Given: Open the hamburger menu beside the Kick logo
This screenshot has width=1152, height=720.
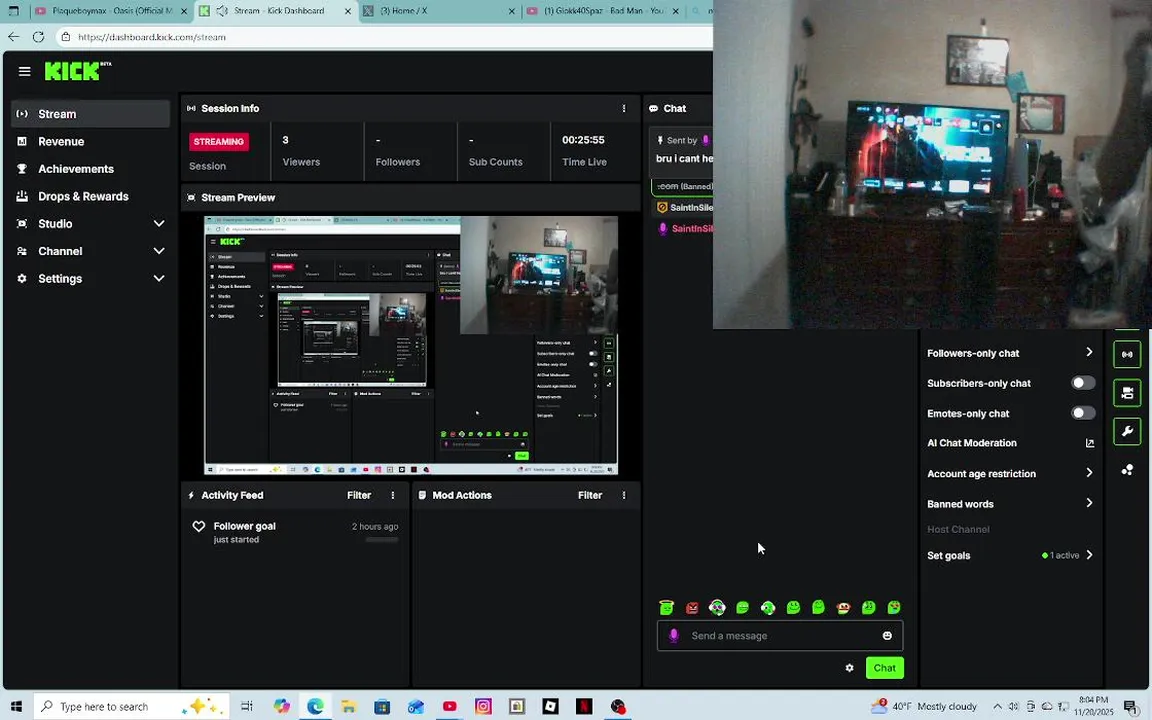Looking at the screenshot, I should pos(24,71).
